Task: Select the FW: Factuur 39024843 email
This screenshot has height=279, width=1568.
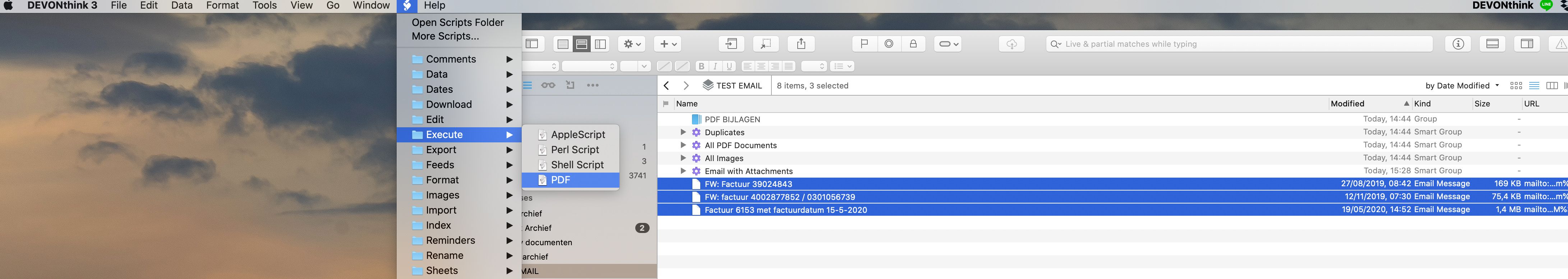Action: (1113, 184)
